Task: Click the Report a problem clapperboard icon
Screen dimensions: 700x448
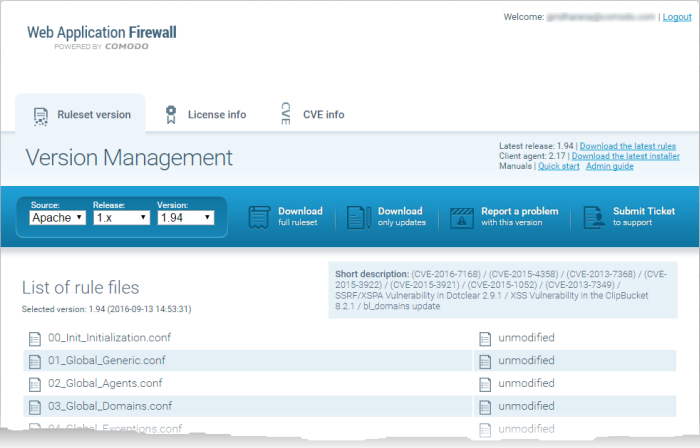Action: point(461,217)
